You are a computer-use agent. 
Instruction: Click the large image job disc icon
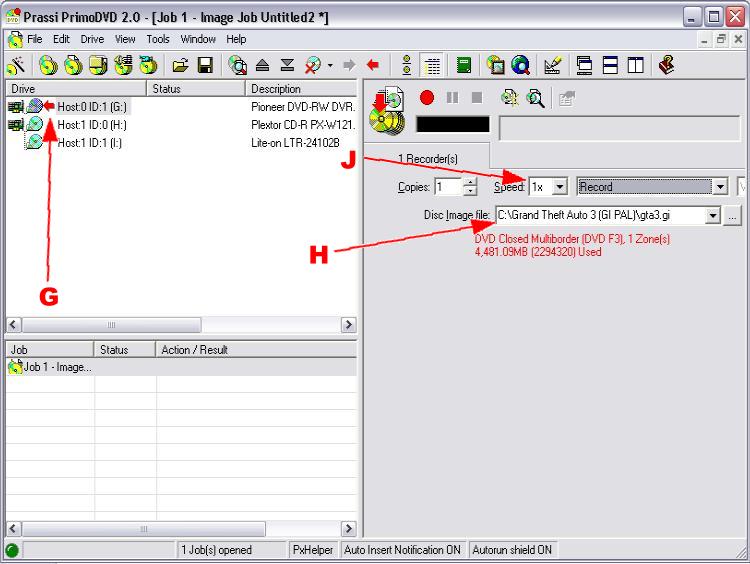387,111
